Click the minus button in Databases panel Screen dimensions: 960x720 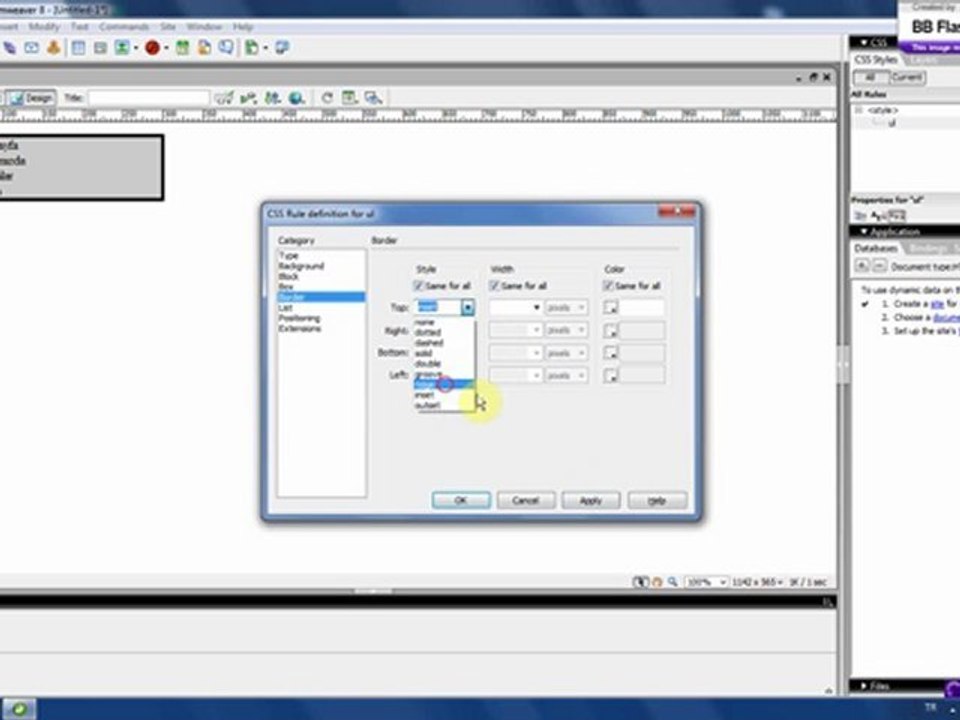(879, 266)
